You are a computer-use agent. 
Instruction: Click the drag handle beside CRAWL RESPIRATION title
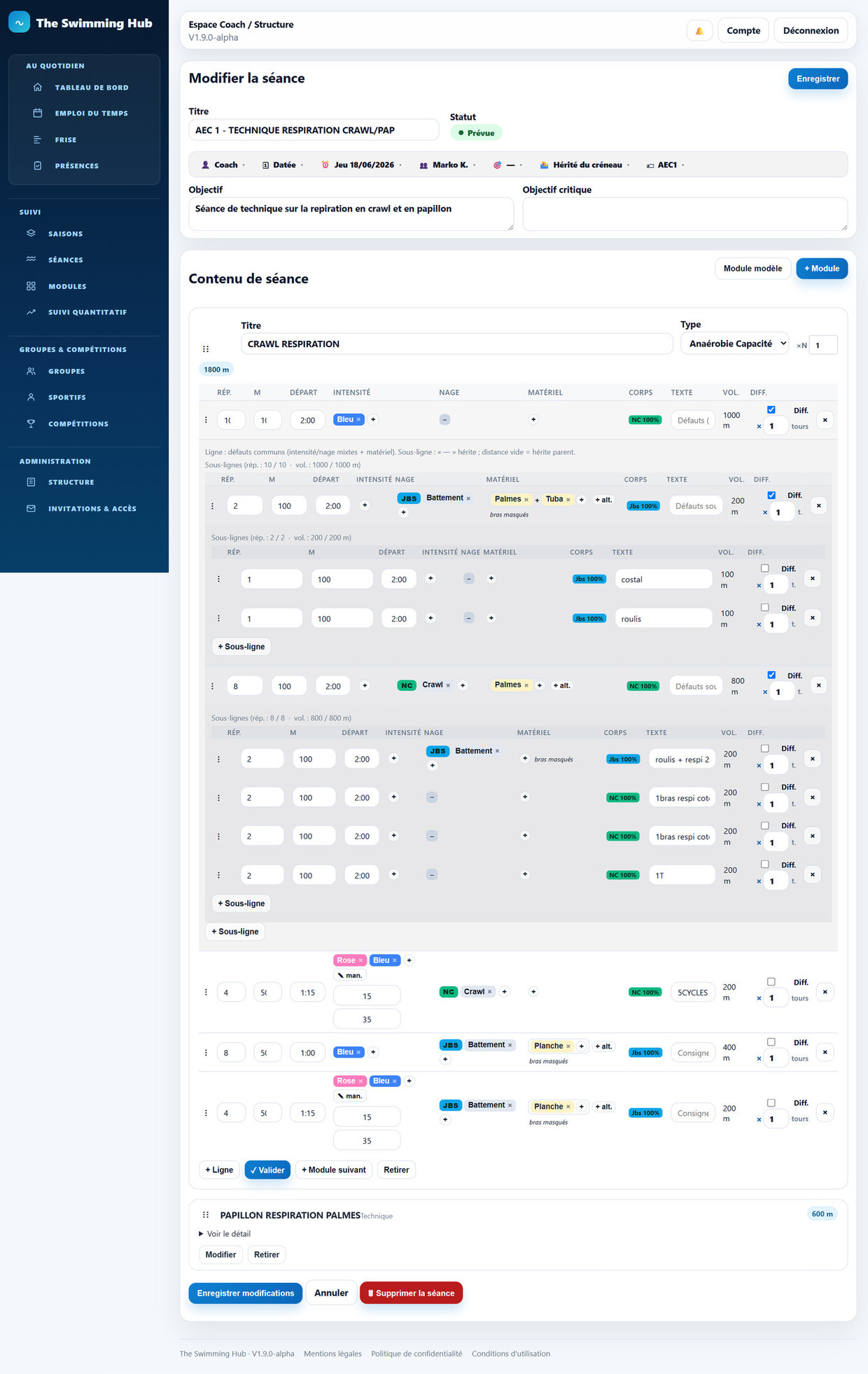[x=206, y=349]
